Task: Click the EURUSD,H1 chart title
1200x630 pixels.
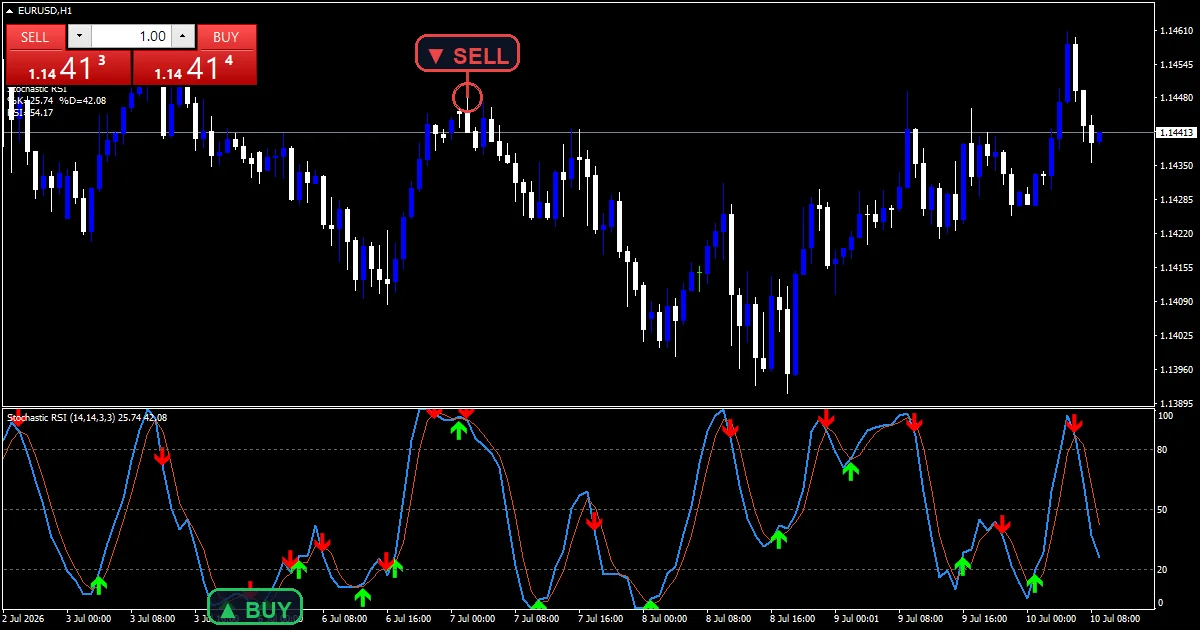Action: tap(38, 10)
